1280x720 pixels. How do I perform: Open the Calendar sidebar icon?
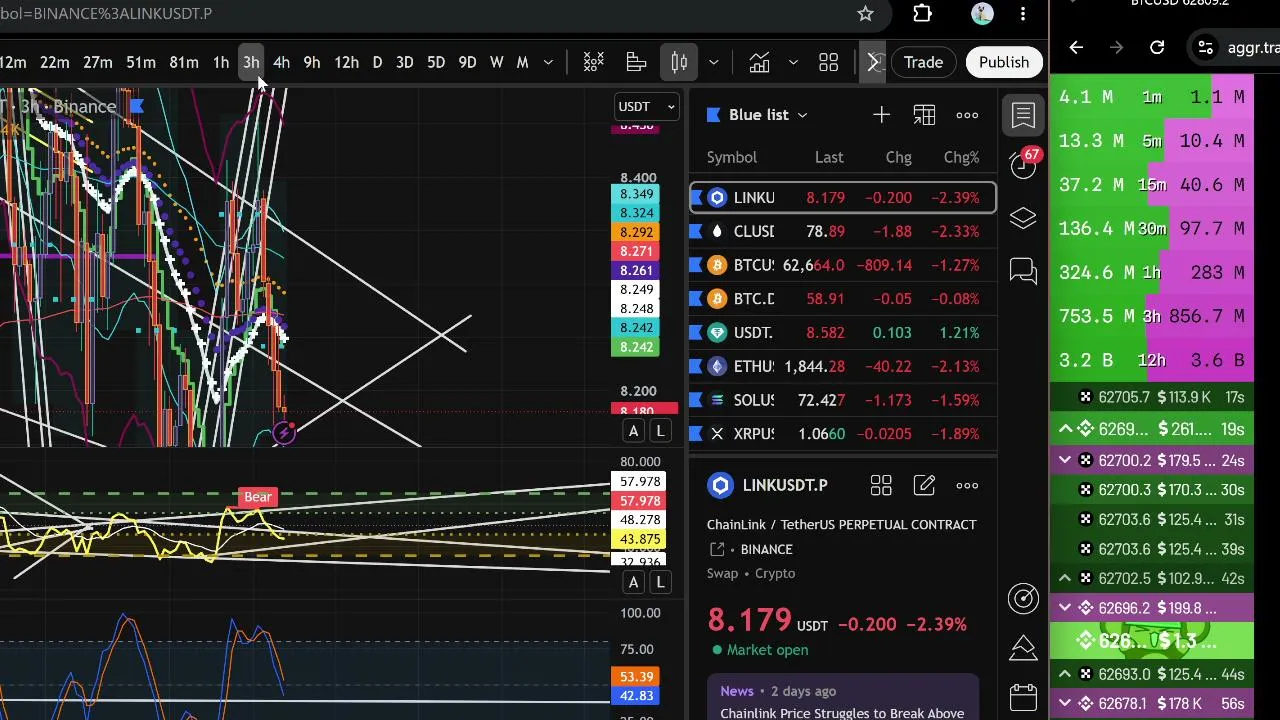click(1023, 697)
